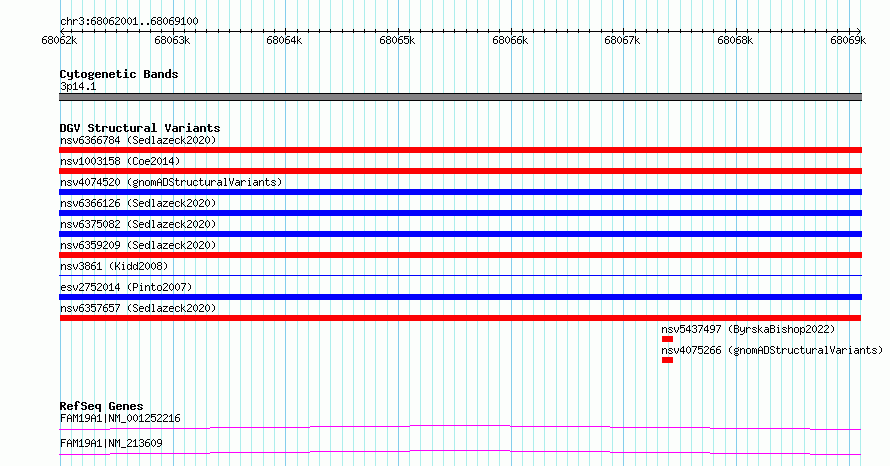This screenshot has height=466, width=890.
Task: Click the 68068k ruler mark
Action: tap(735, 40)
